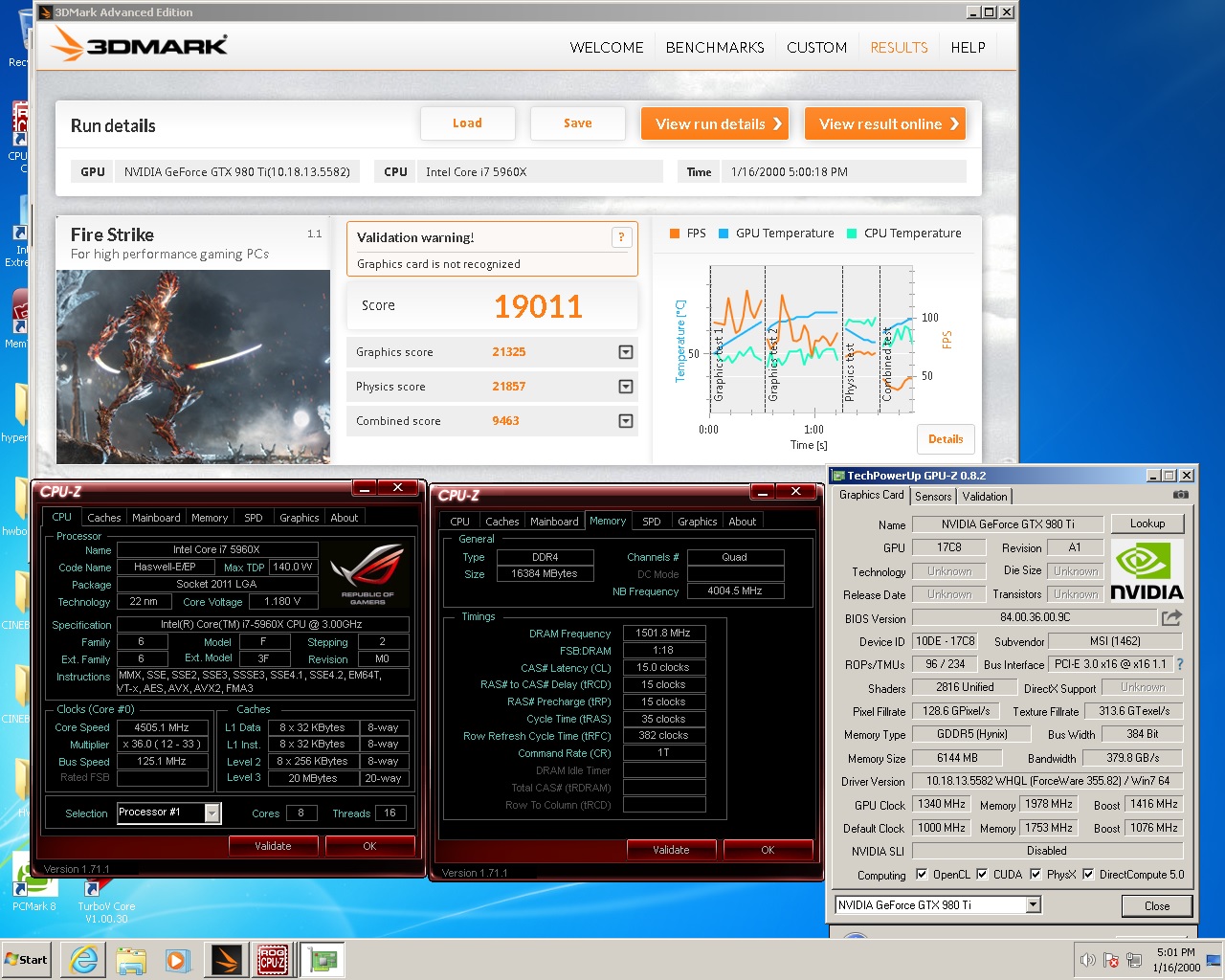Expand the Graphics score details
This screenshot has height=980, width=1225.
tap(625, 352)
